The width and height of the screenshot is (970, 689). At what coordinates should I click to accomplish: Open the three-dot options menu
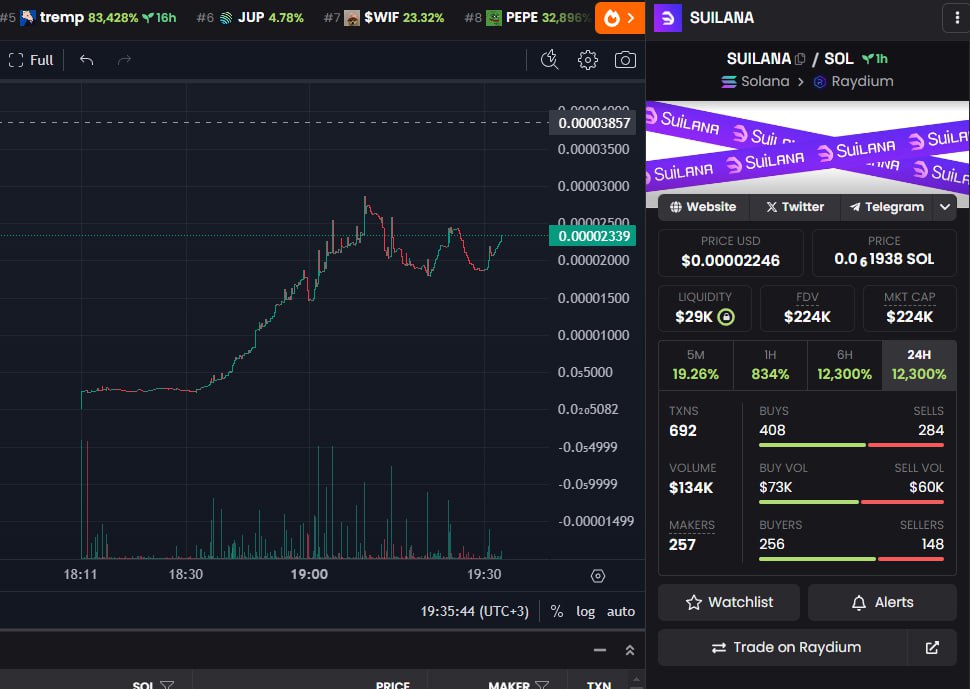coord(956,18)
